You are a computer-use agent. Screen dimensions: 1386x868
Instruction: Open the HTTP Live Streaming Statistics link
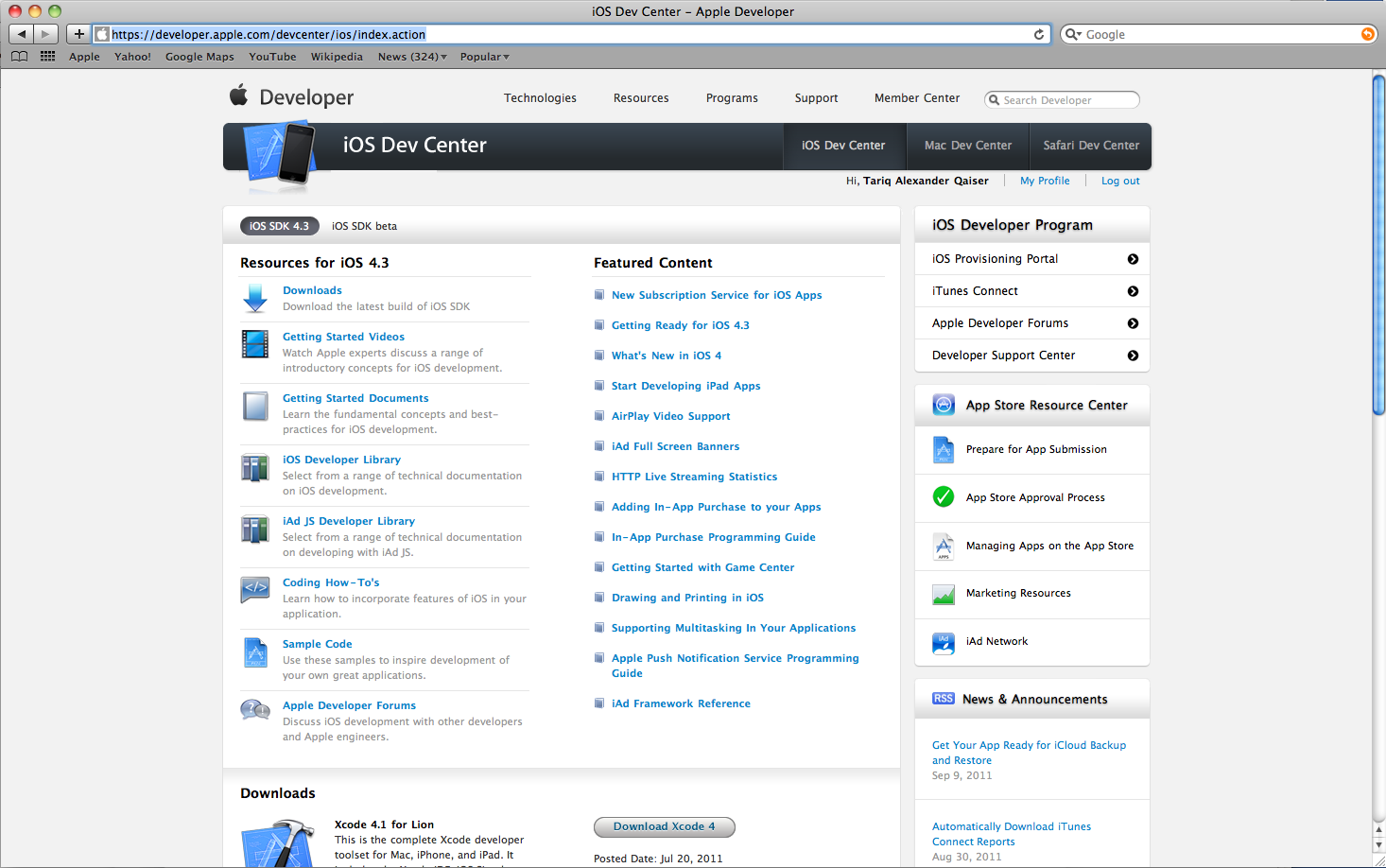[694, 477]
